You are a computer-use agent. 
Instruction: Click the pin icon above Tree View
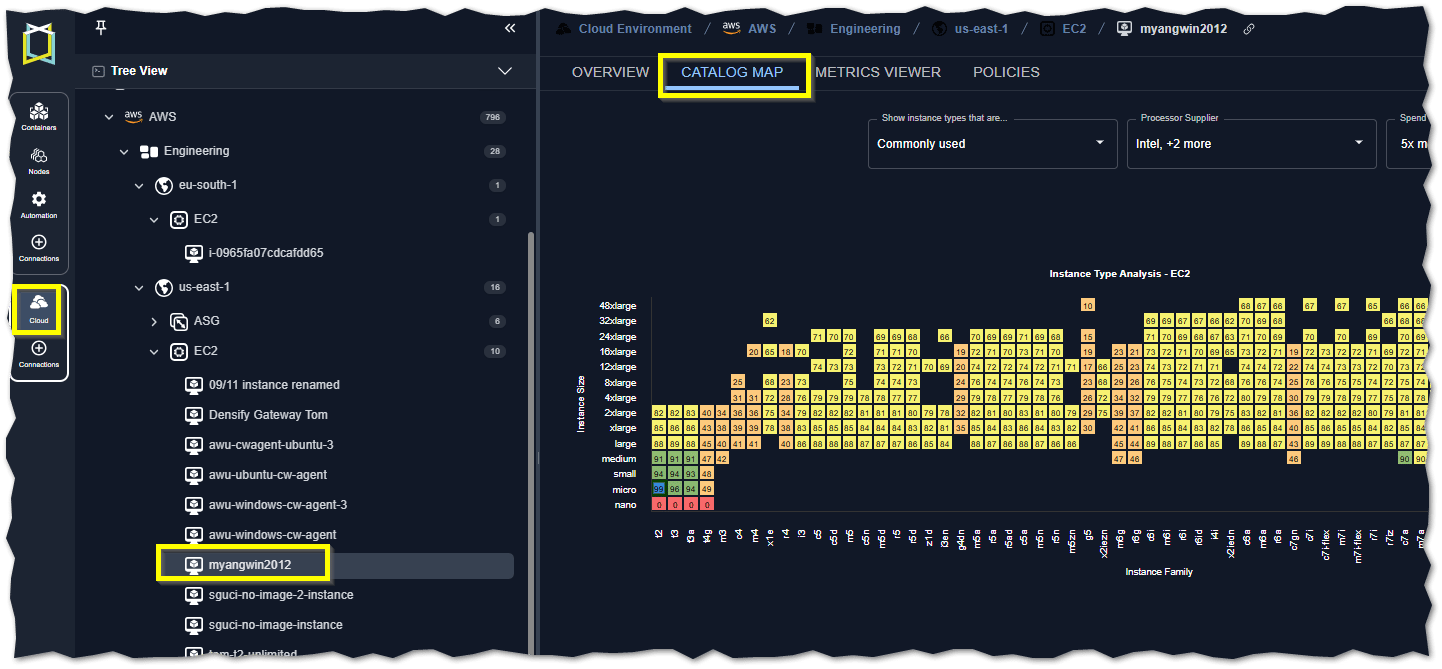click(100, 27)
